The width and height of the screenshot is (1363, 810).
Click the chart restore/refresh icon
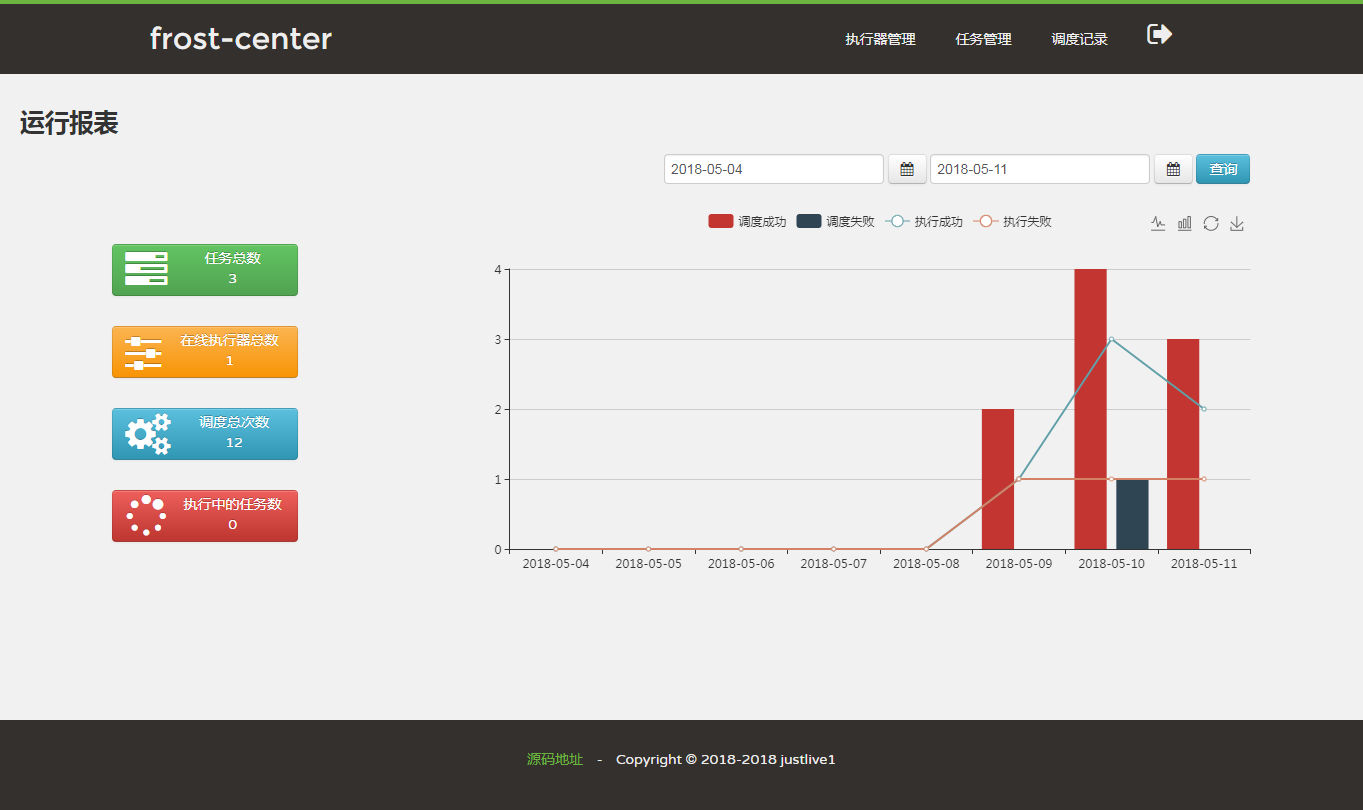click(1211, 223)
